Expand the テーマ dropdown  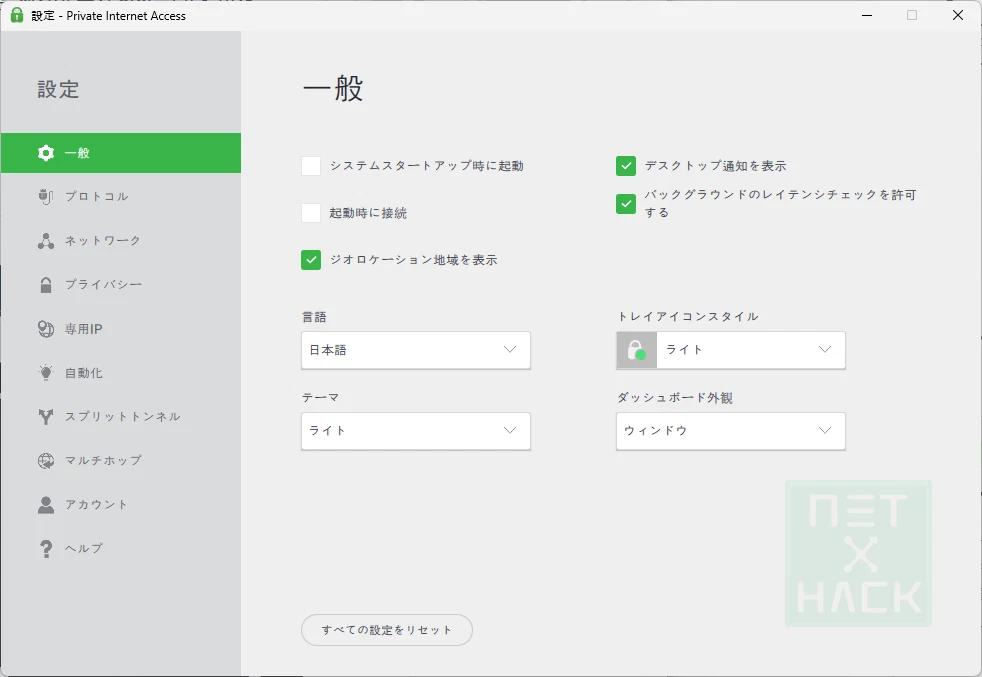[415, 431]
